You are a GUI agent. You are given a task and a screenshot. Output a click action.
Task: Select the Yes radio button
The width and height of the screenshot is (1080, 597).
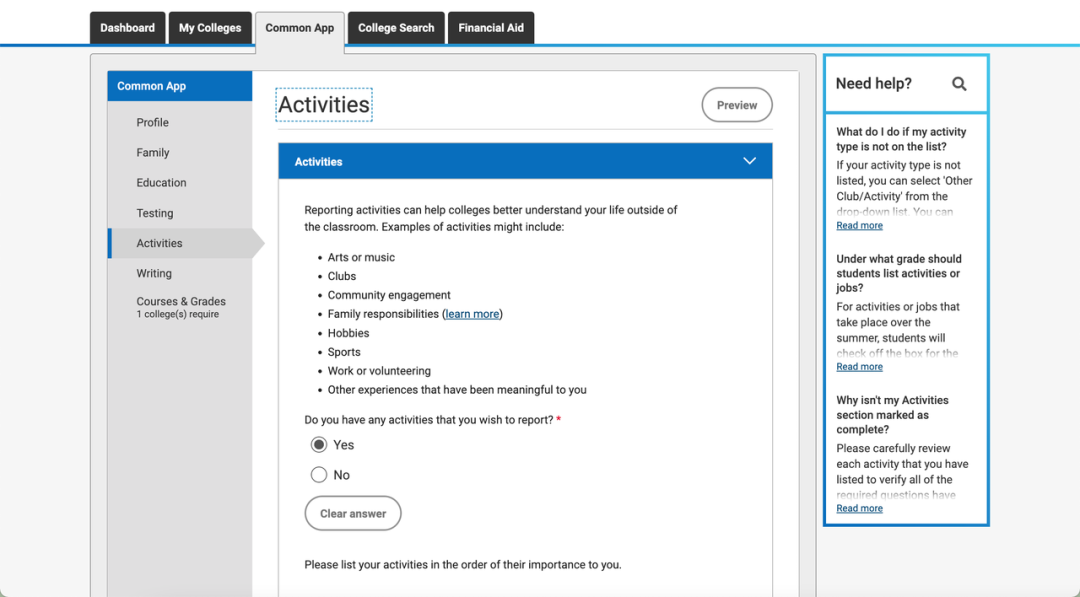click(x=319, y=445)
